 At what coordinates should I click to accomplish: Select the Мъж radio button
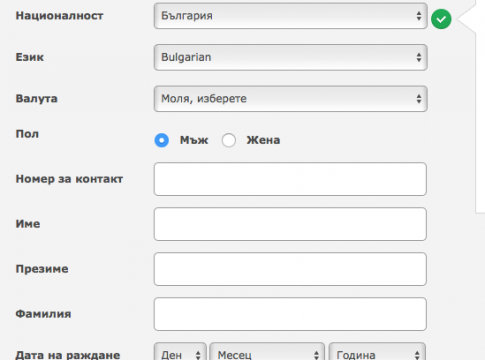[162, 140]
